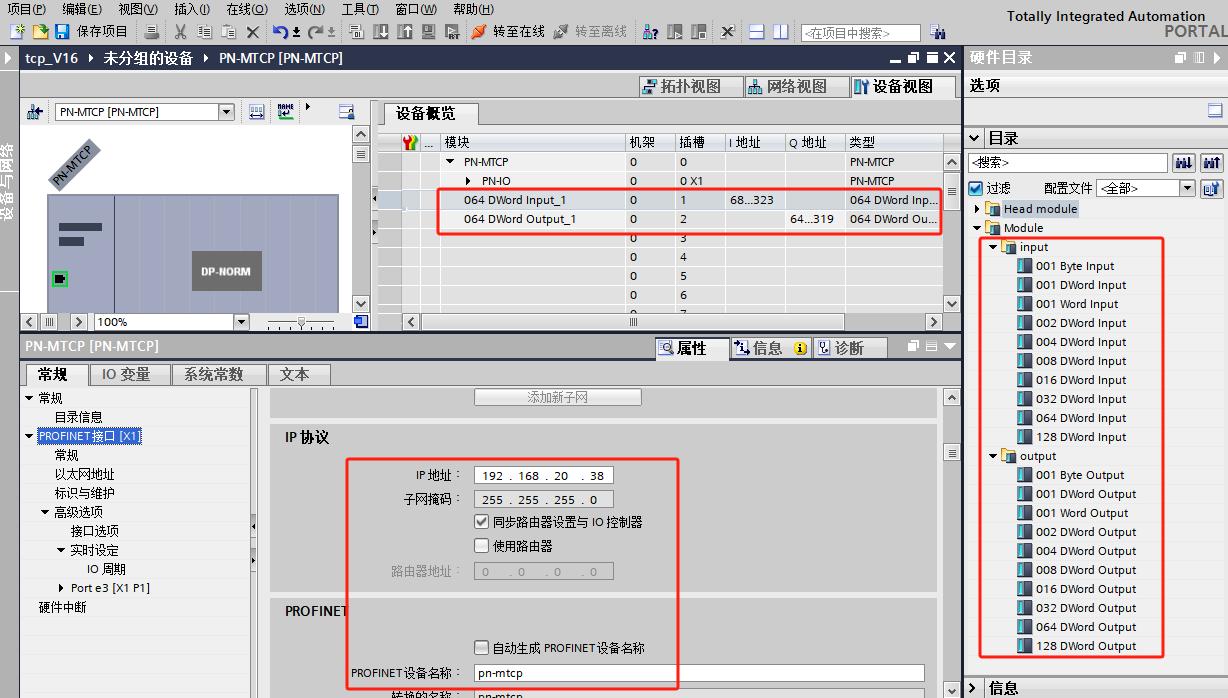The height and width of the screenshot is (698, 1228).
Task: Open the PN-MTCP device selector dropdown
Action: point(226,112)
